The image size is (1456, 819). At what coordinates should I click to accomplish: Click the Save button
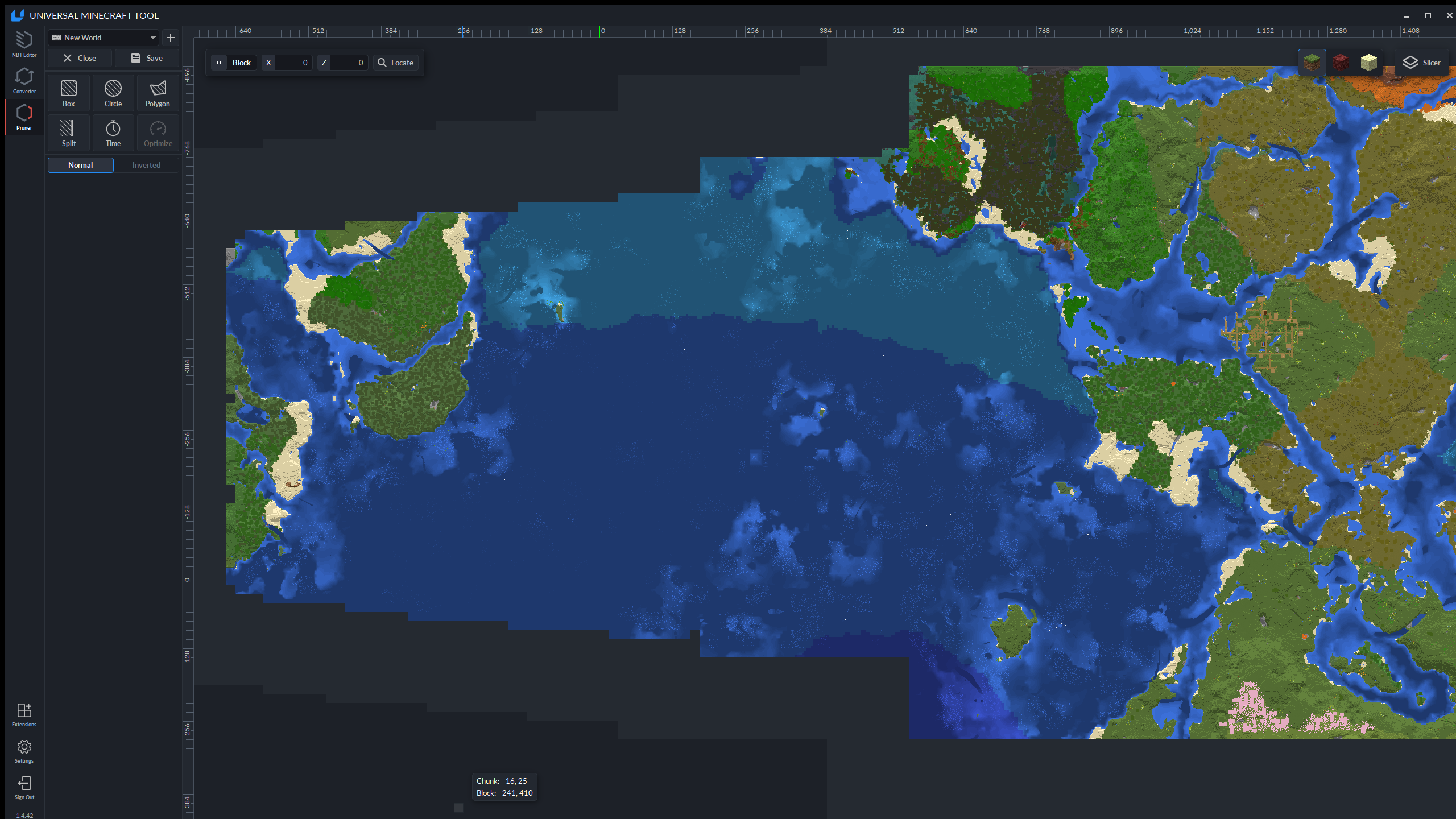coord(147,58)
